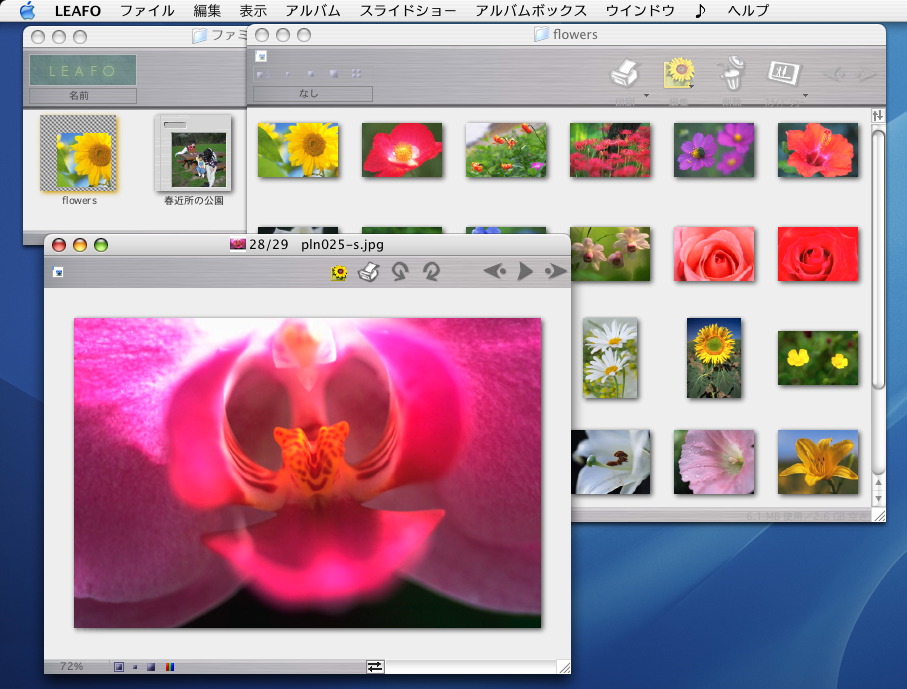
Task: Rotate the image clockwise
Action: (x=431, y=272)
